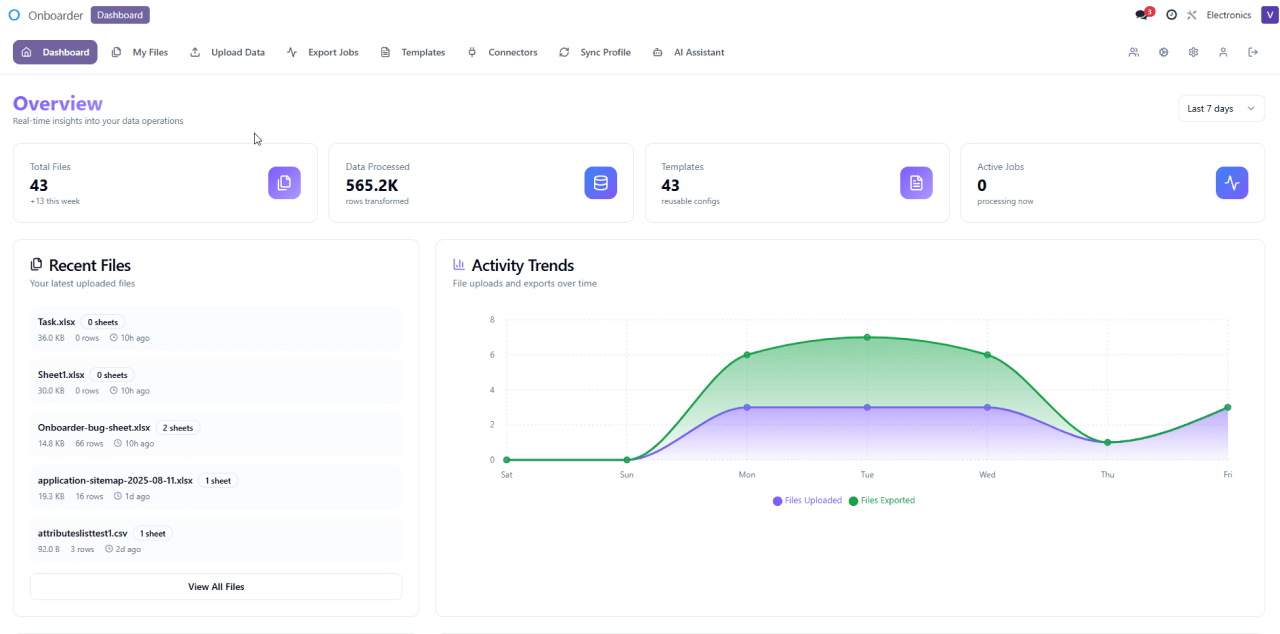Open the chat messages icon with badge
This screenshot has height=634, width=1280.
coord(1142,15)
